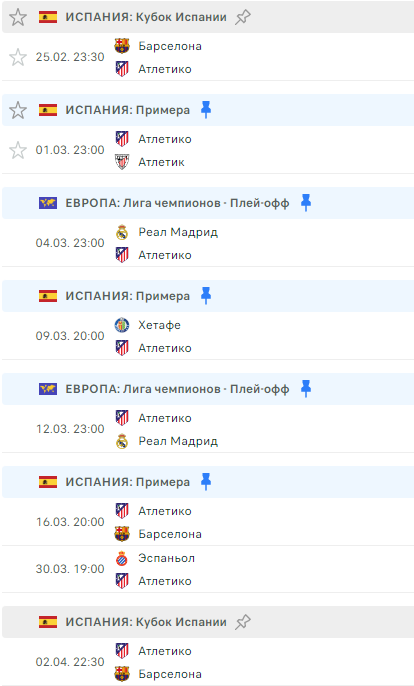Open ИСПАНИЯ: Кубок Испании top league link
The height and width of the screenshot is (686, 414).
coord(146,17)
